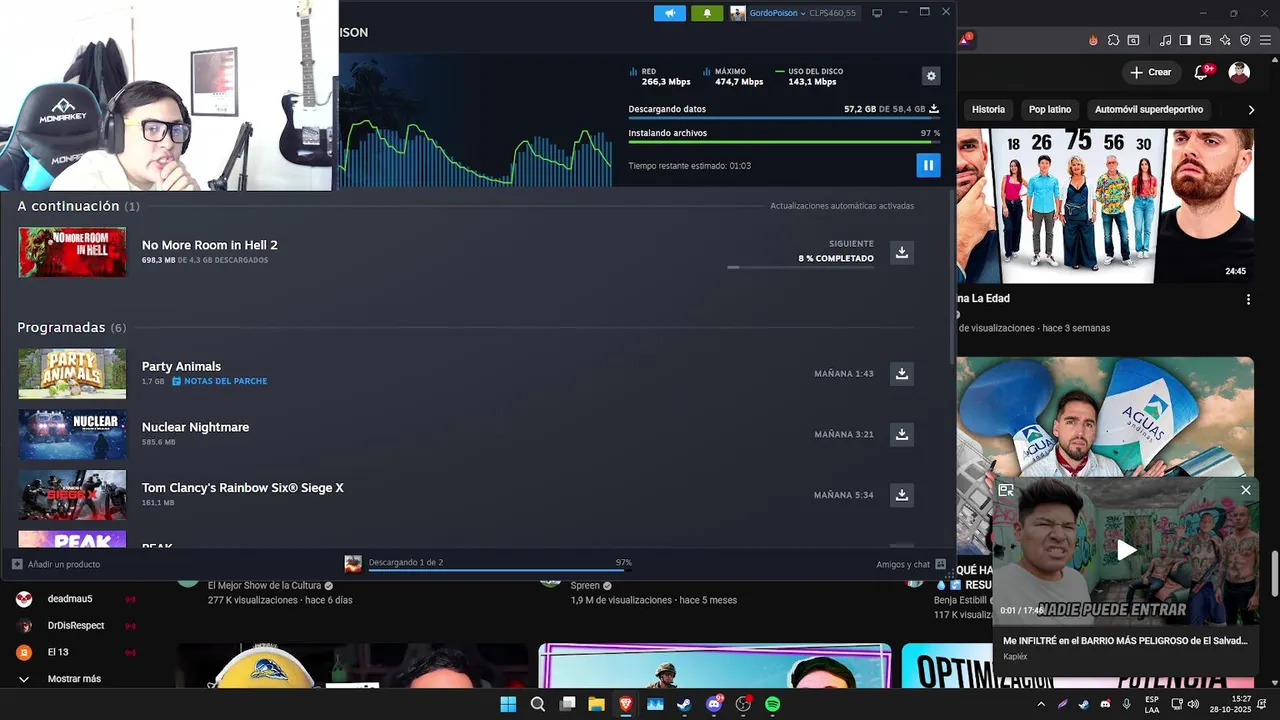Image resolution: width=1280 pixels, height=720 pixels.
Task: Open No More Room in Hell 2 thumbnail
Action: coord(72,252)
